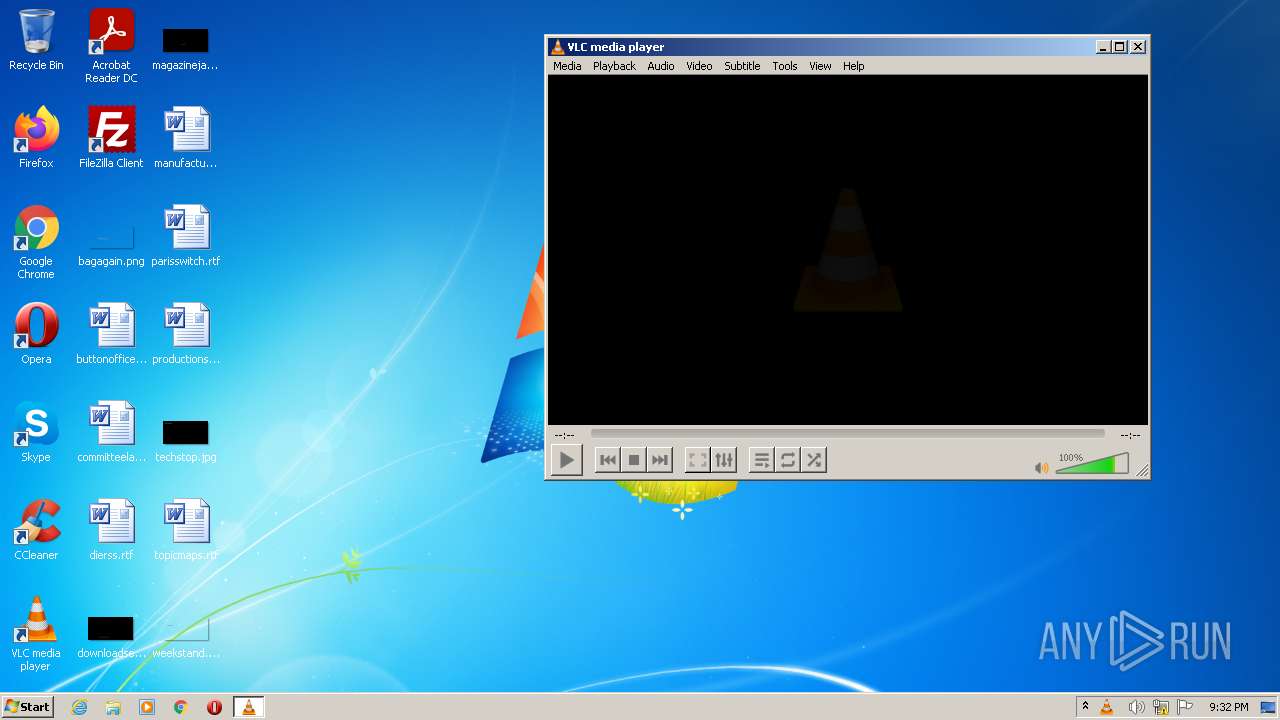
Task: Select the topicmaps.rtf document
Action: [186, 530]
